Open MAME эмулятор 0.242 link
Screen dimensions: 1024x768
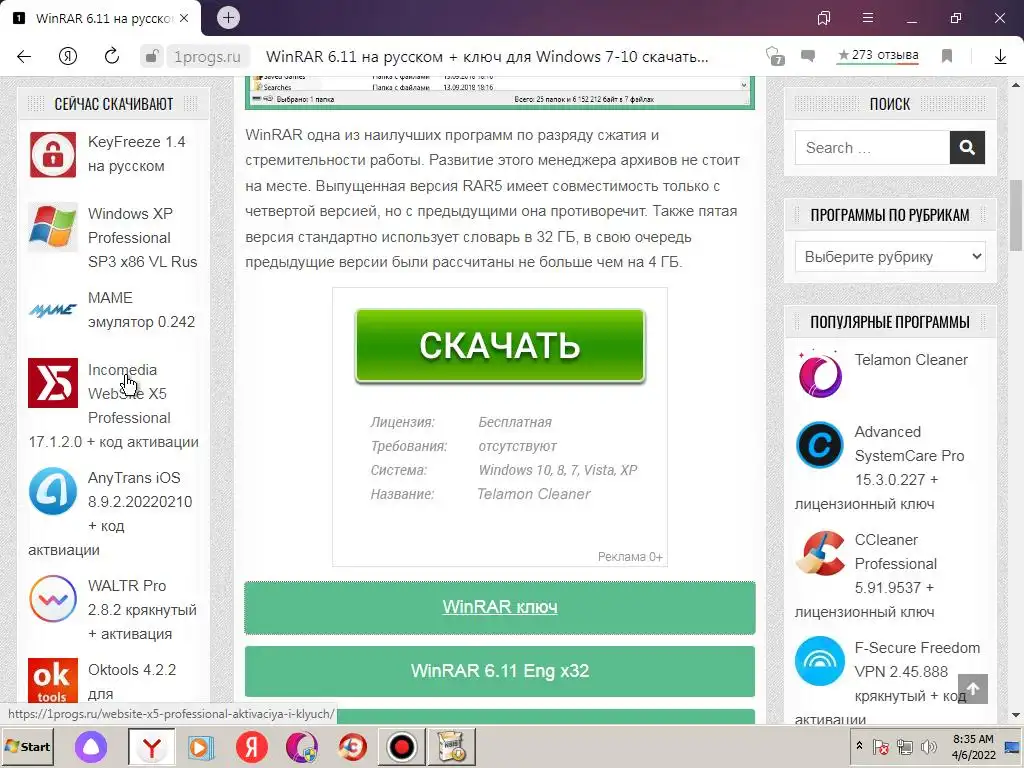(x=141, y=310)
